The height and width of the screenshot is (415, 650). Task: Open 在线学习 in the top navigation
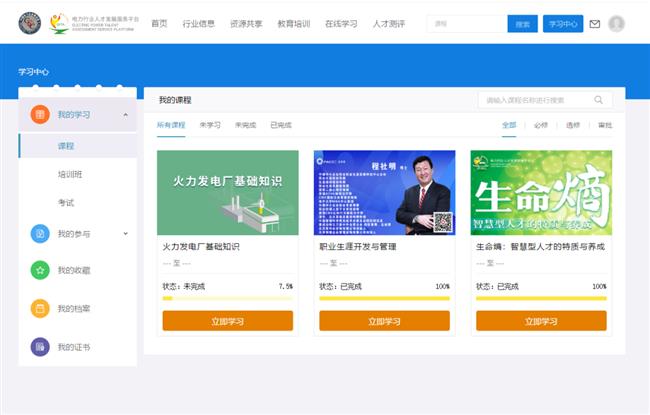tap(341, 23)
